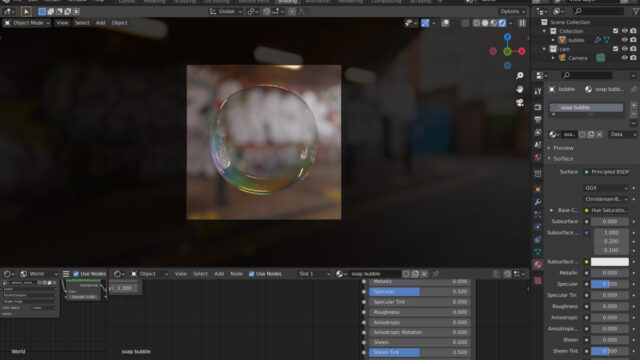Open the viewport View menu
This screenshot has width=640, height=360.
(62, 23)
